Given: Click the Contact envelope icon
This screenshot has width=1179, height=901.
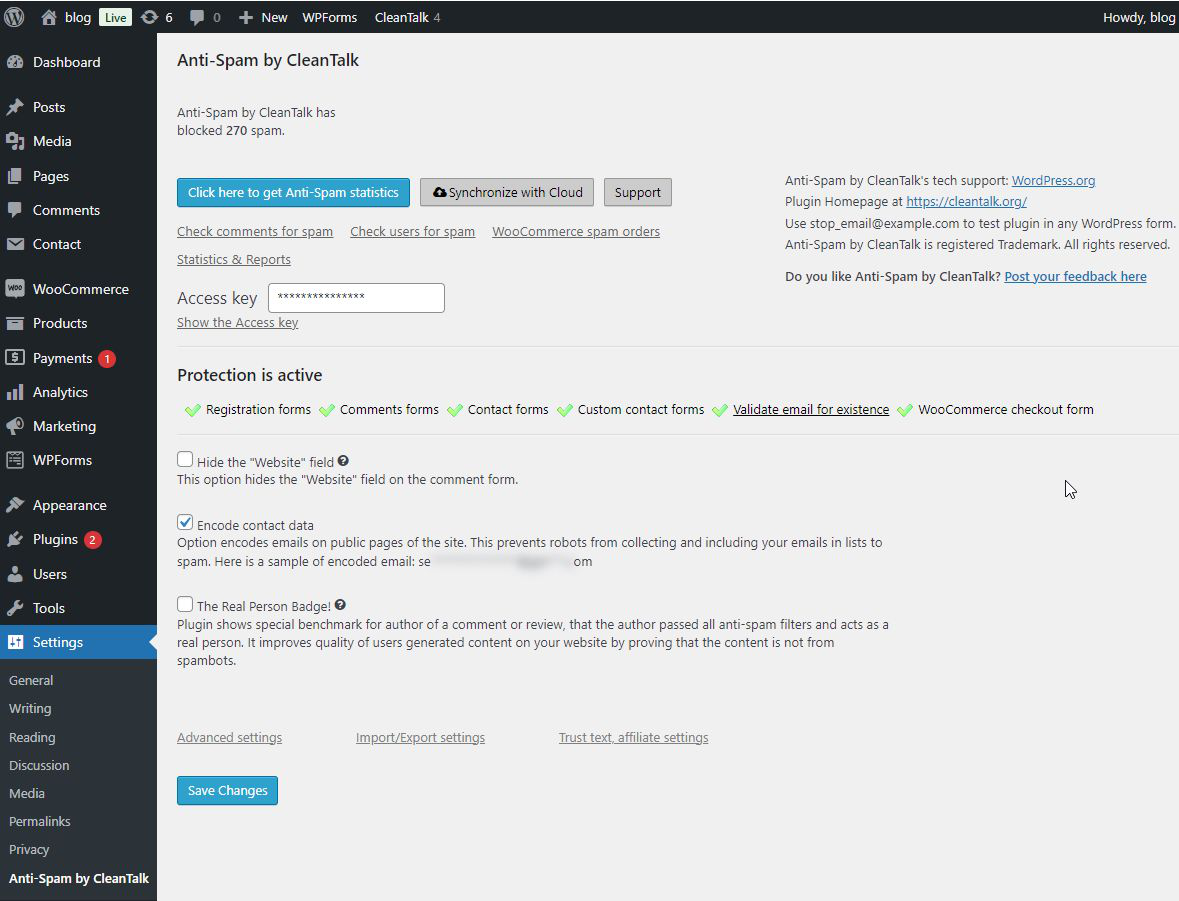Looking at the screenshot, I should click(x=15, y=244).
